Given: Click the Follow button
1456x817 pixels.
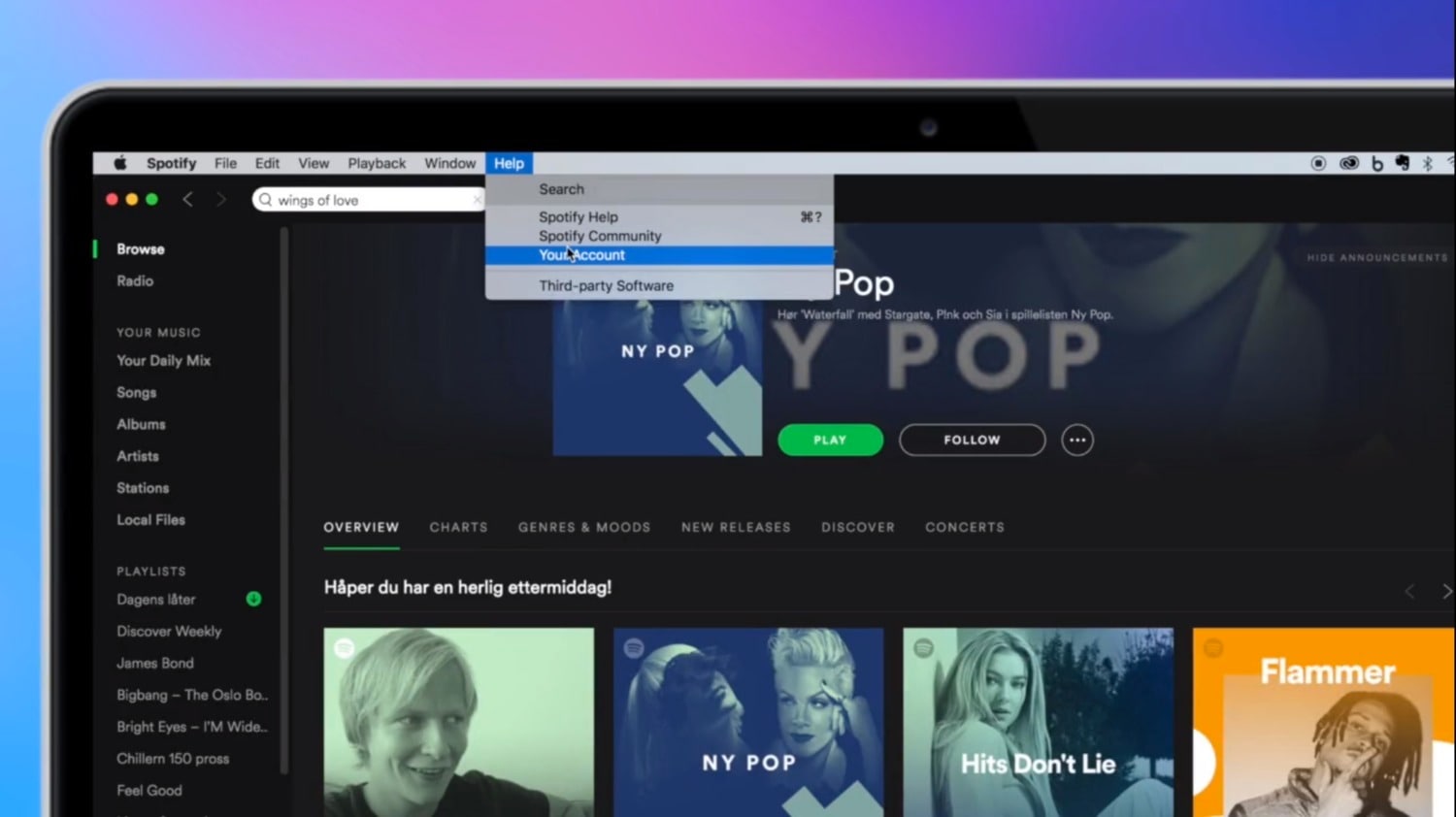Looking at the screenshot, I should click(x=972, y=440).
